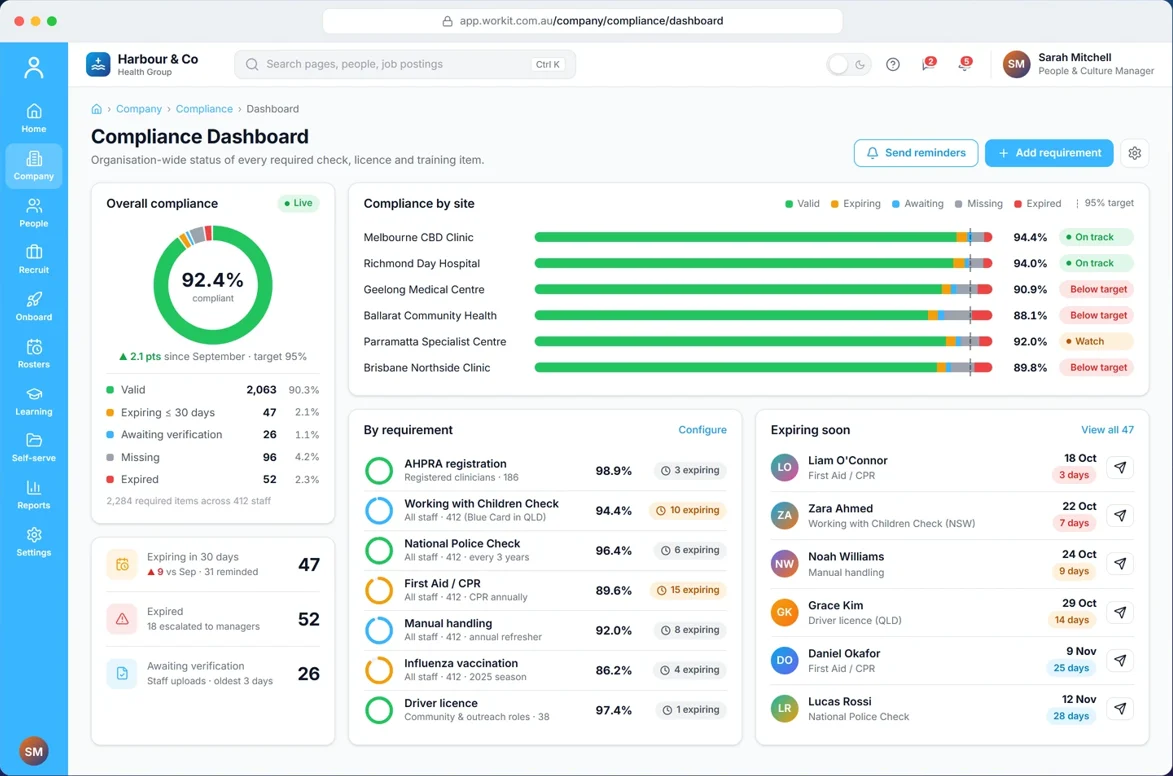The image size is (1173, 776).
Task: Go to Recruit in sidebar
Action: (34, 259)
